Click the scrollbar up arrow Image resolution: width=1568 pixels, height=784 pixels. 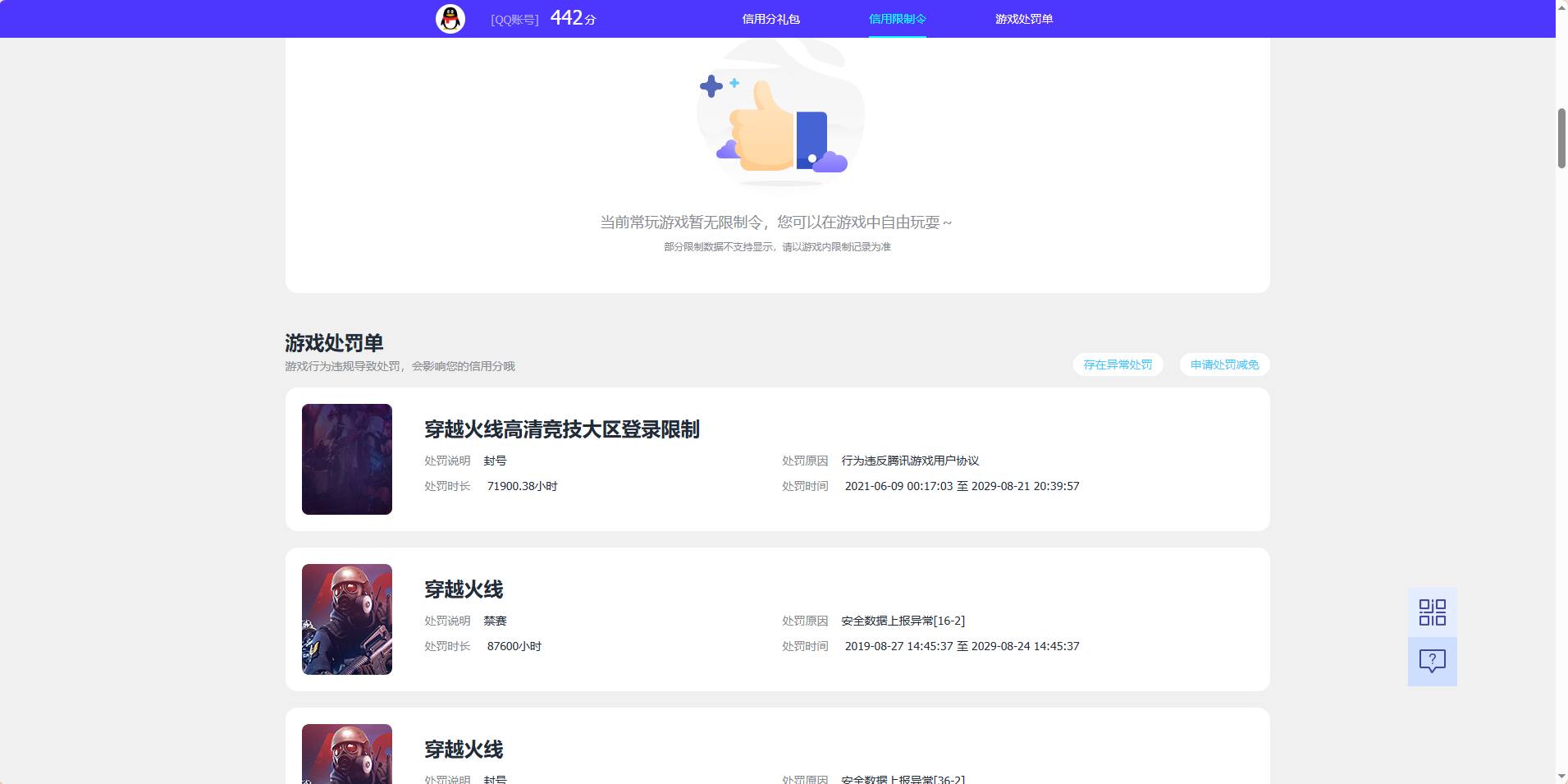pyautogui.click(x=1561, y=7)
